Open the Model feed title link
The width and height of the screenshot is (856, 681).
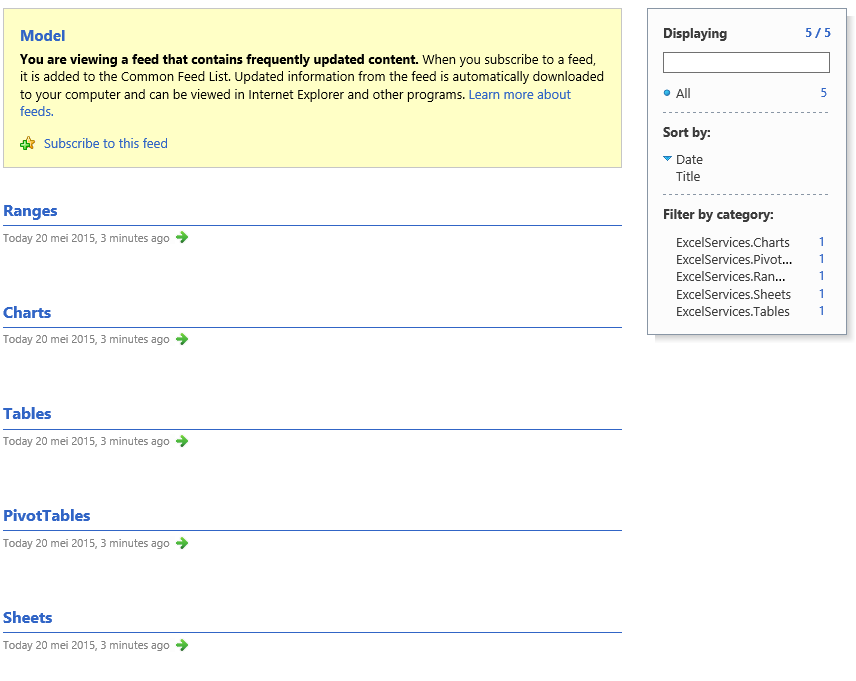[x=43, y=35]
